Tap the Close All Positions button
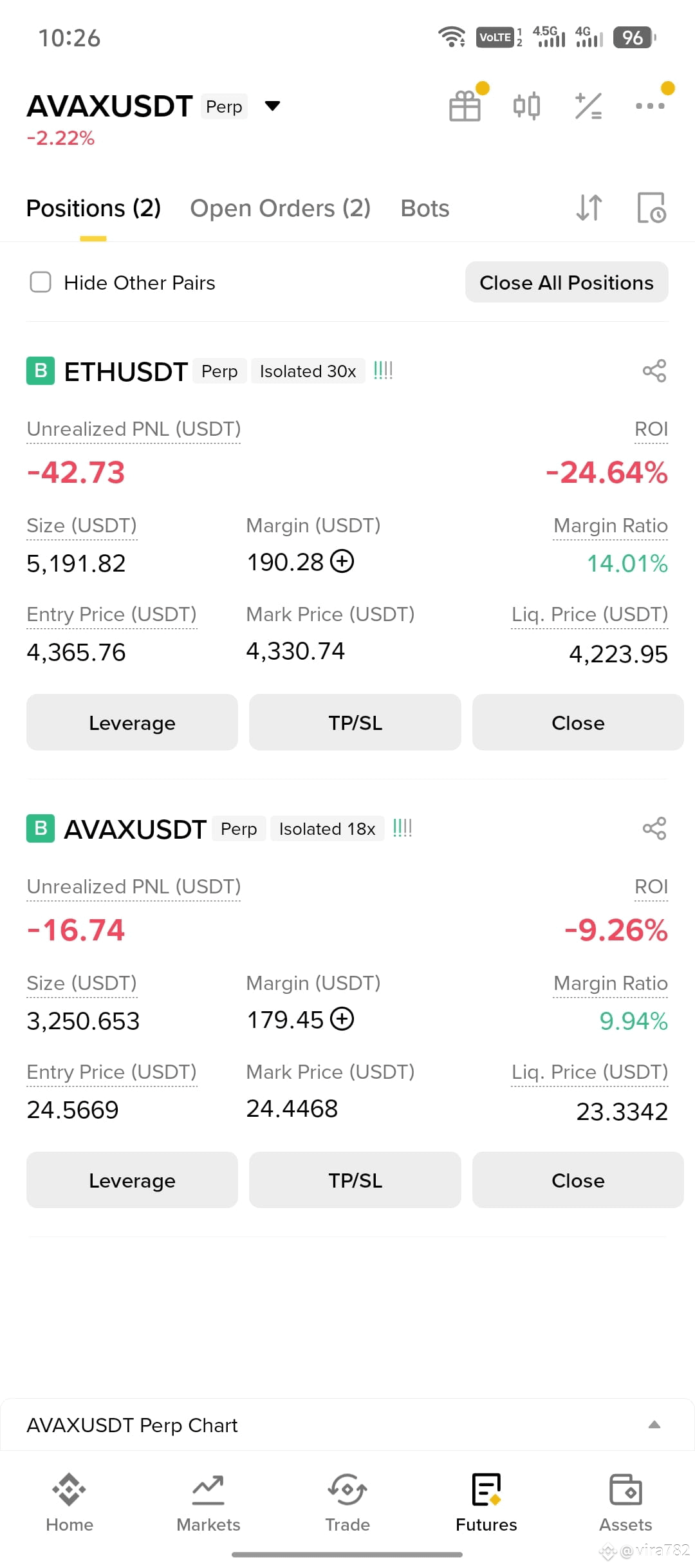695x1568 pixels. tap(567, 282)
